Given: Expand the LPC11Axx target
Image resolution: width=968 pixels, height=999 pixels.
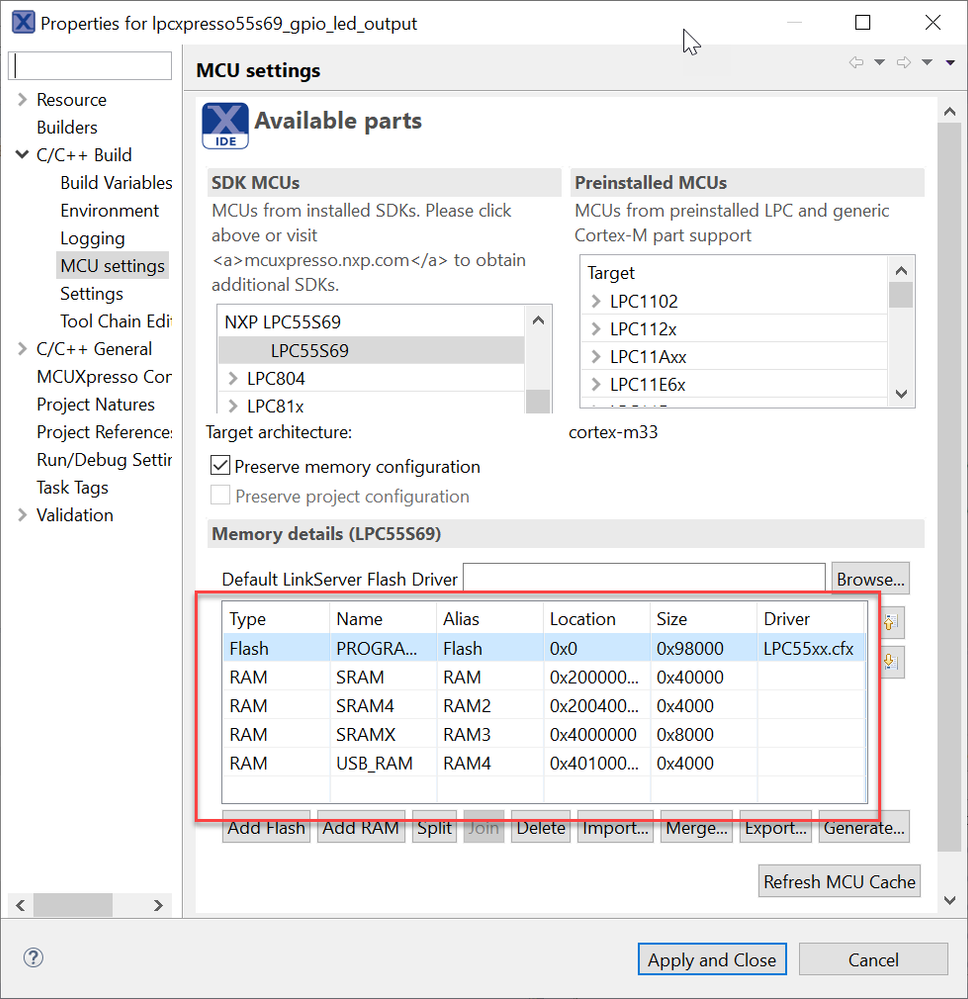Looking at the screenshot, I should tap(596, 356).
